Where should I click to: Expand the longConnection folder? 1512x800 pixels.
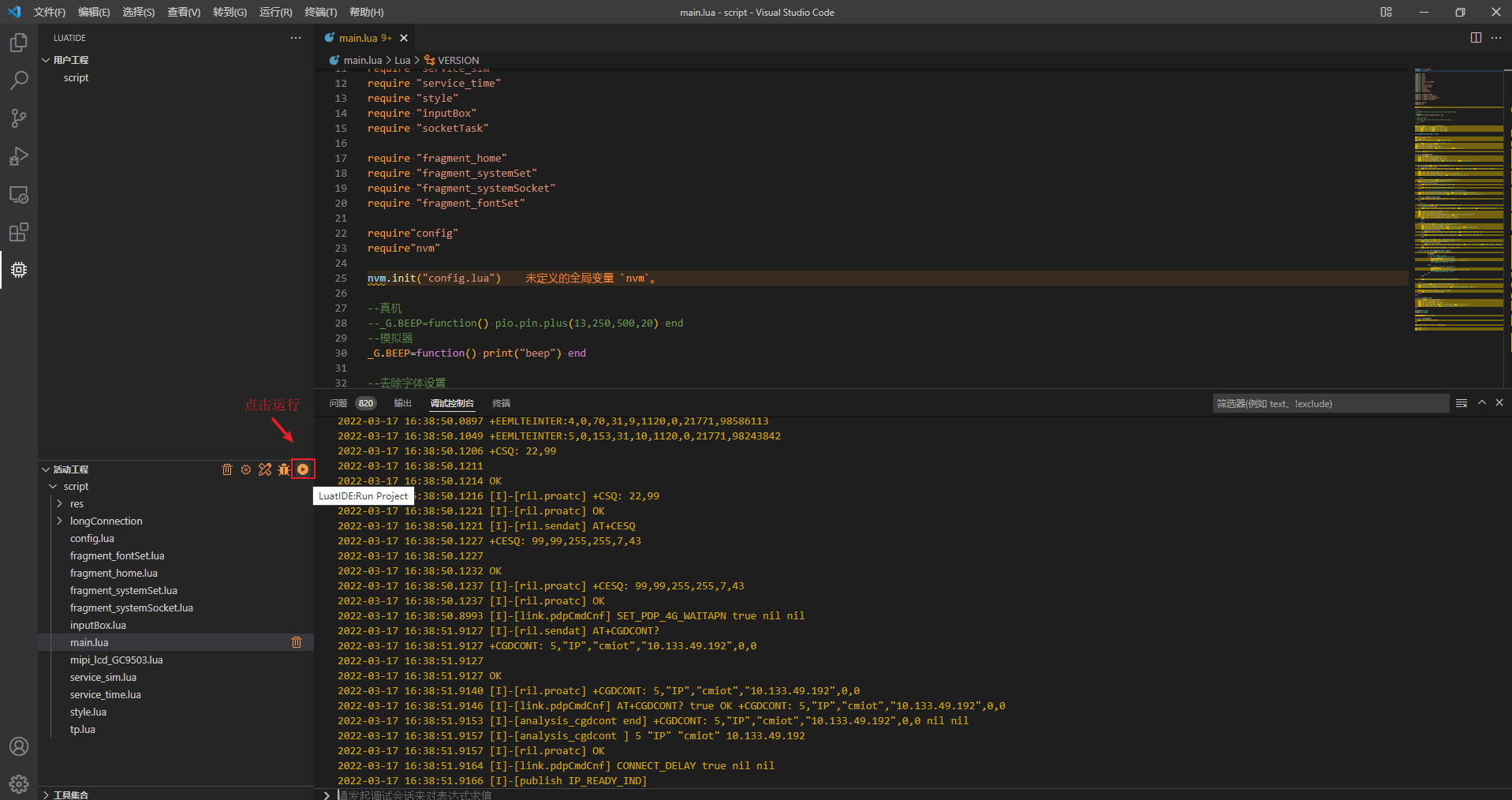tap(59, 521)
